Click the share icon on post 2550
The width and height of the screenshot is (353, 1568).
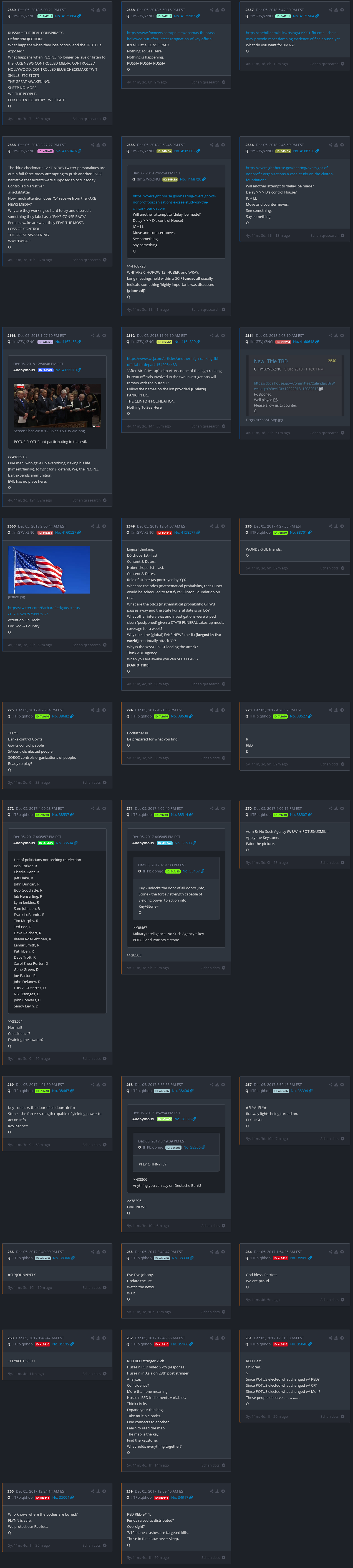[92, 526]
